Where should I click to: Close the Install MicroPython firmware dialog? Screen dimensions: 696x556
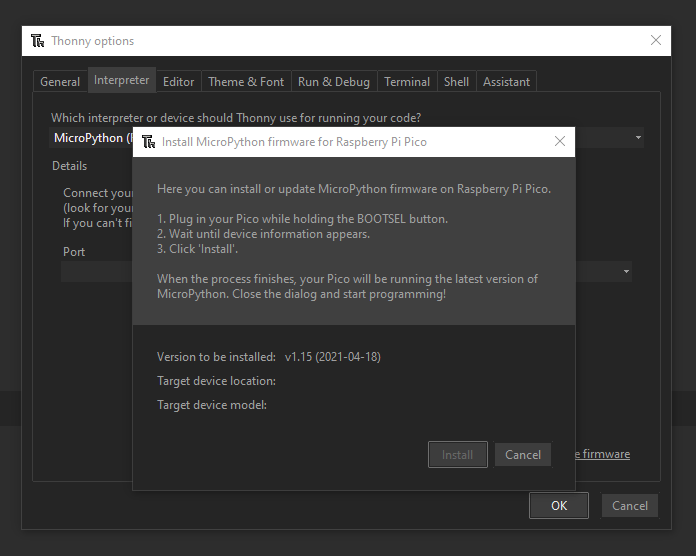[x=560, y=142]
